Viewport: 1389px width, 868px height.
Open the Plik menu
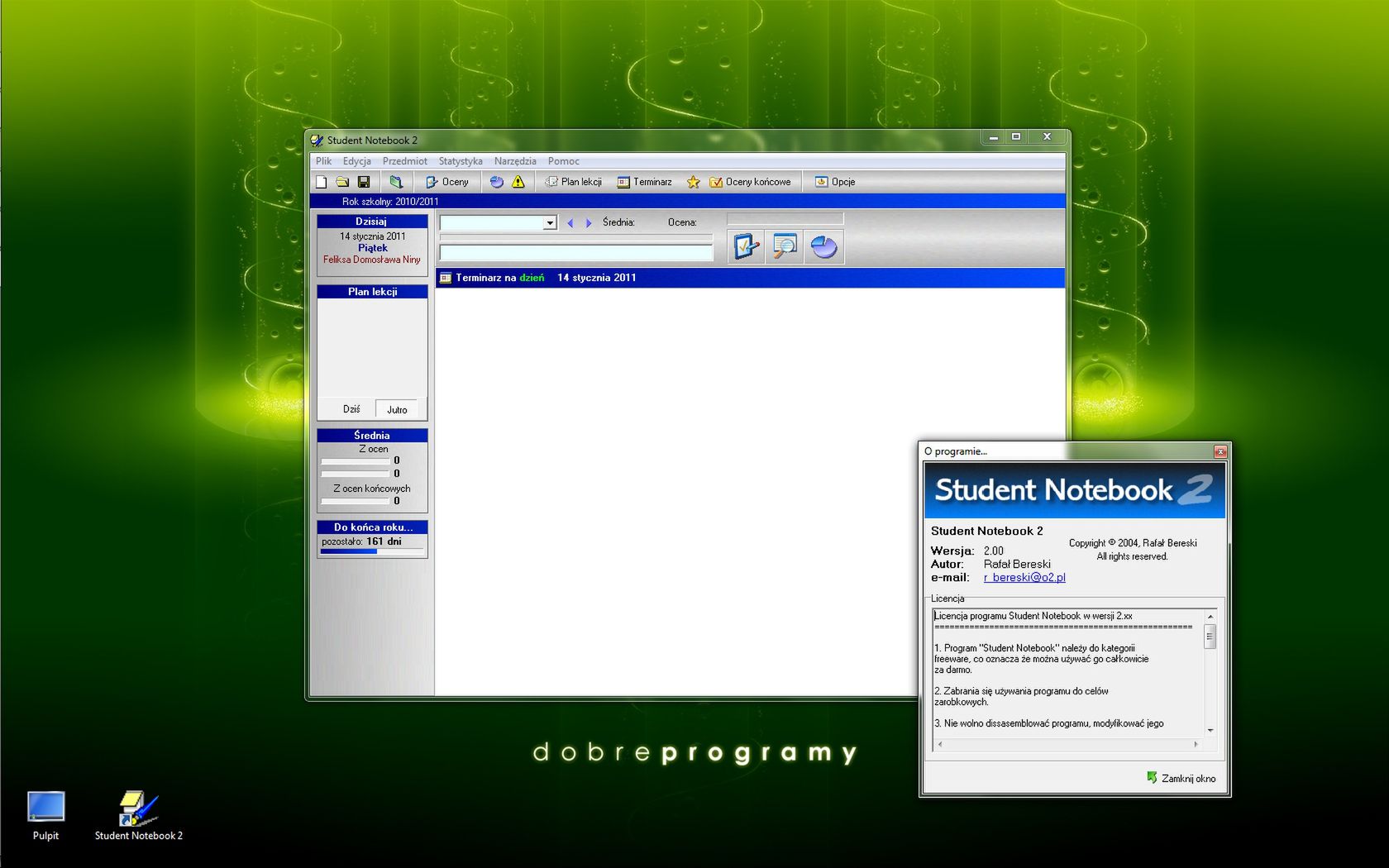[322, 161]
